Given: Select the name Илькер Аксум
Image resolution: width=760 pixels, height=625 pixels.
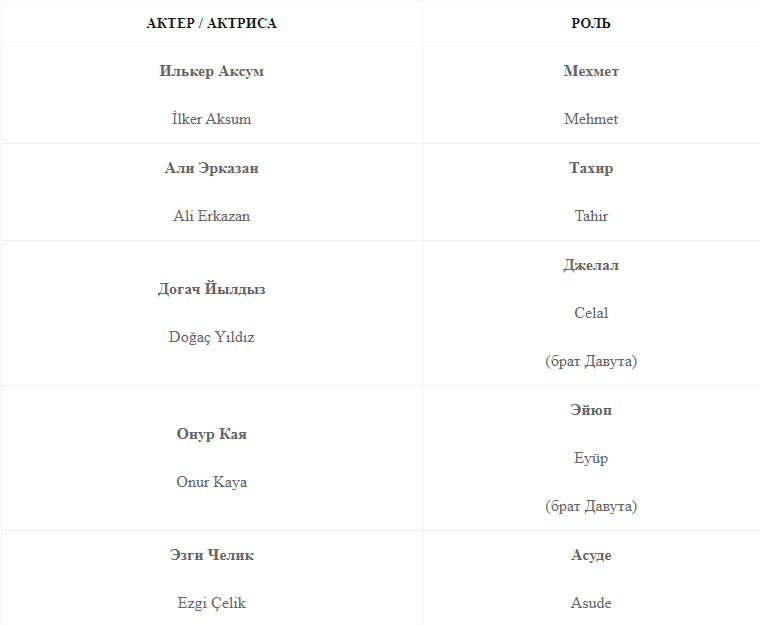Looking at the screenshot, I should (x=211, y=71).
